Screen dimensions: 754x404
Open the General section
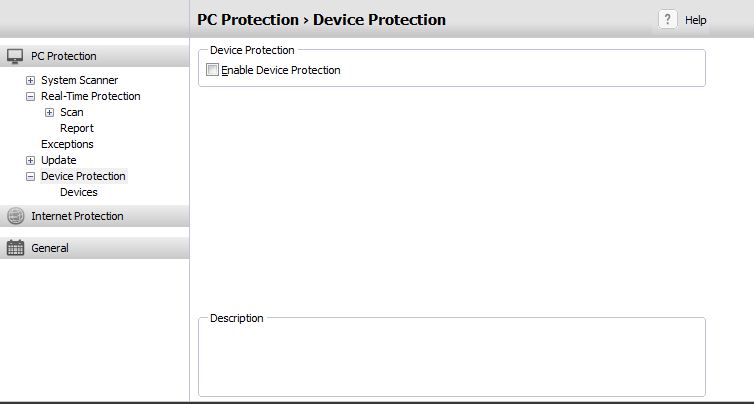point(50,248)
